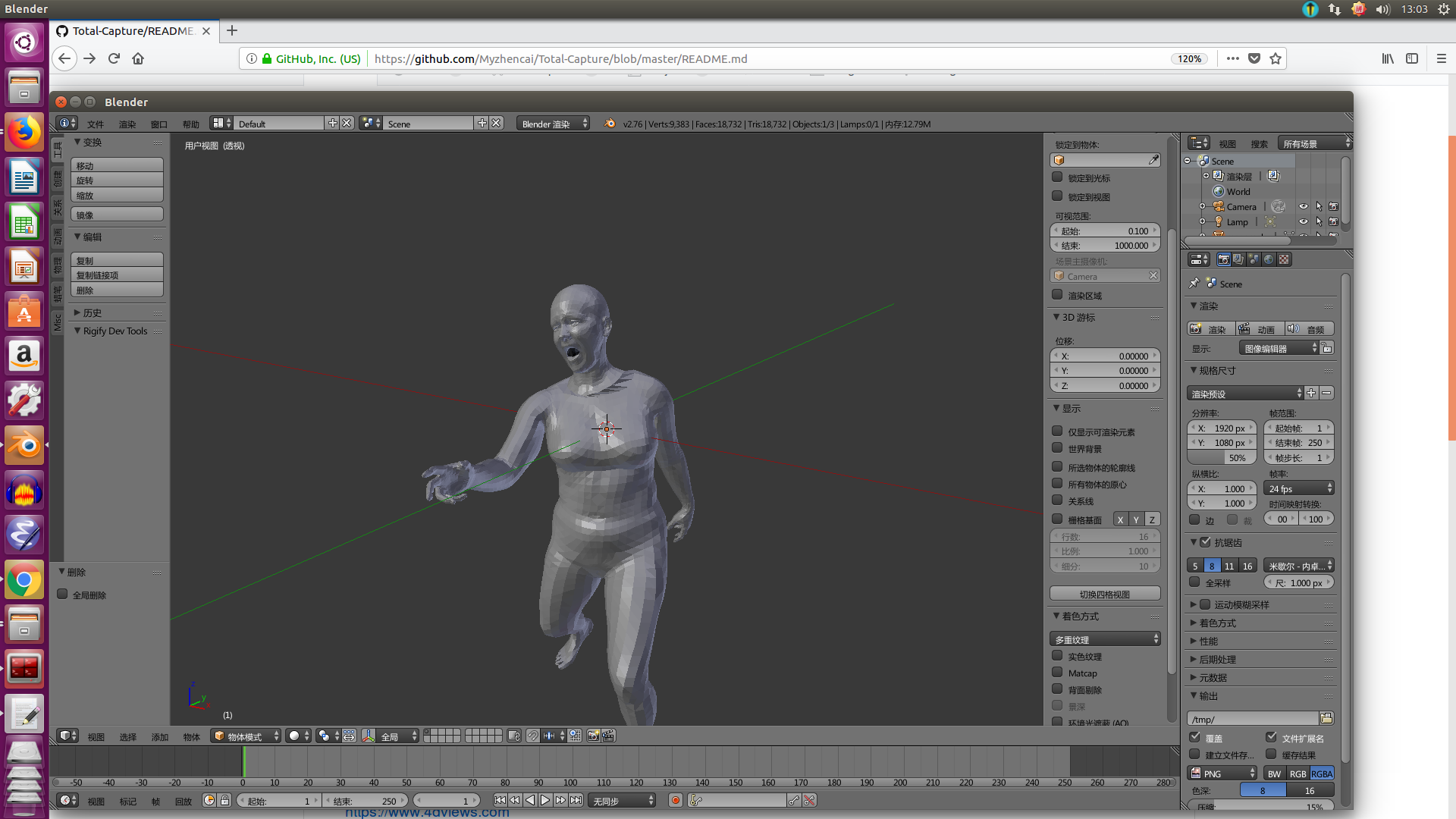Click Camera row restrict-render camera icon

tap(1334, 206)
